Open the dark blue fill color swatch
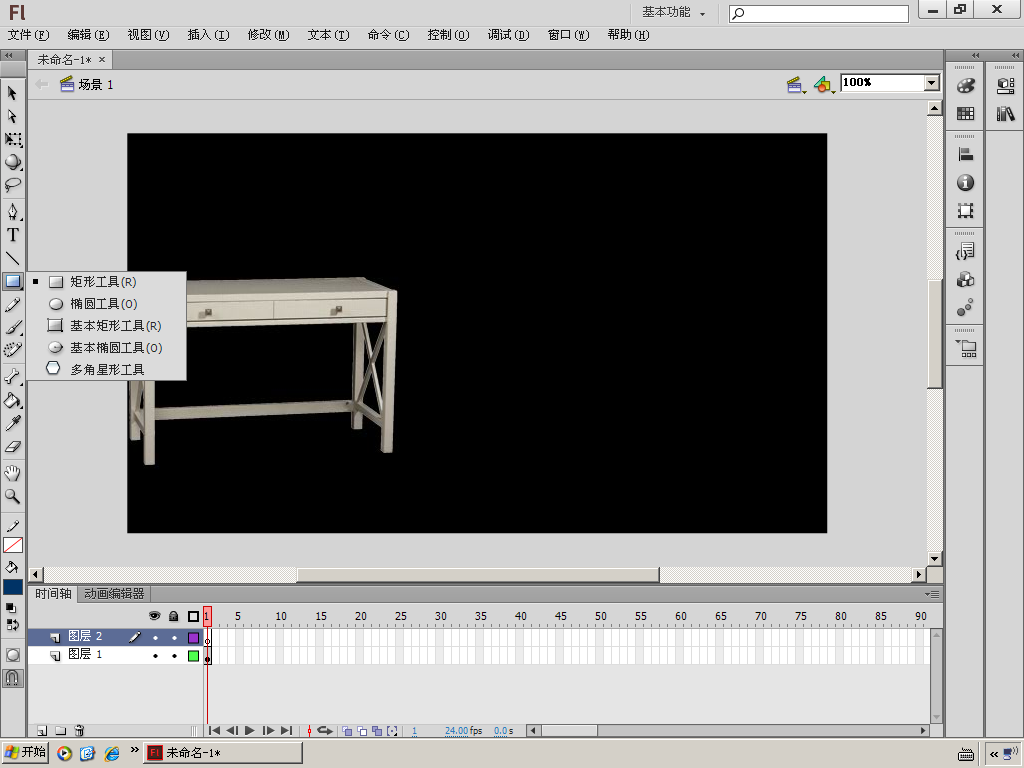Viewport: 1024px width, 768px height. pos(12,587)
